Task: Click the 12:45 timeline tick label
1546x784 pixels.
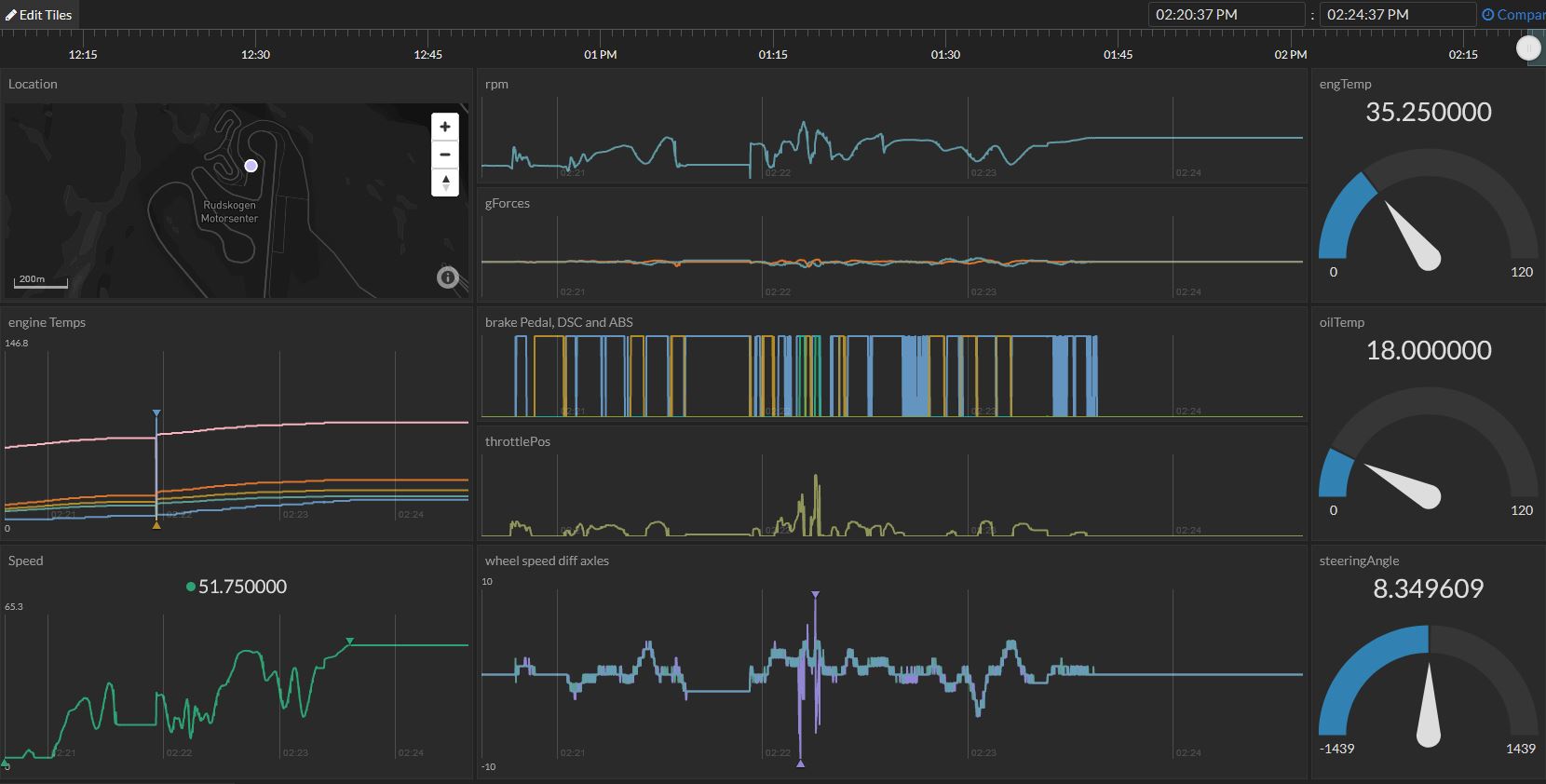Action: click(428, 55)
